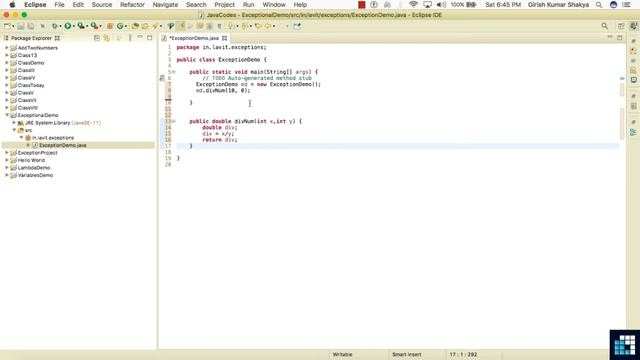This screenshot has height=360, width=640.
Task: Select the Hello World project
Action: 31,160
